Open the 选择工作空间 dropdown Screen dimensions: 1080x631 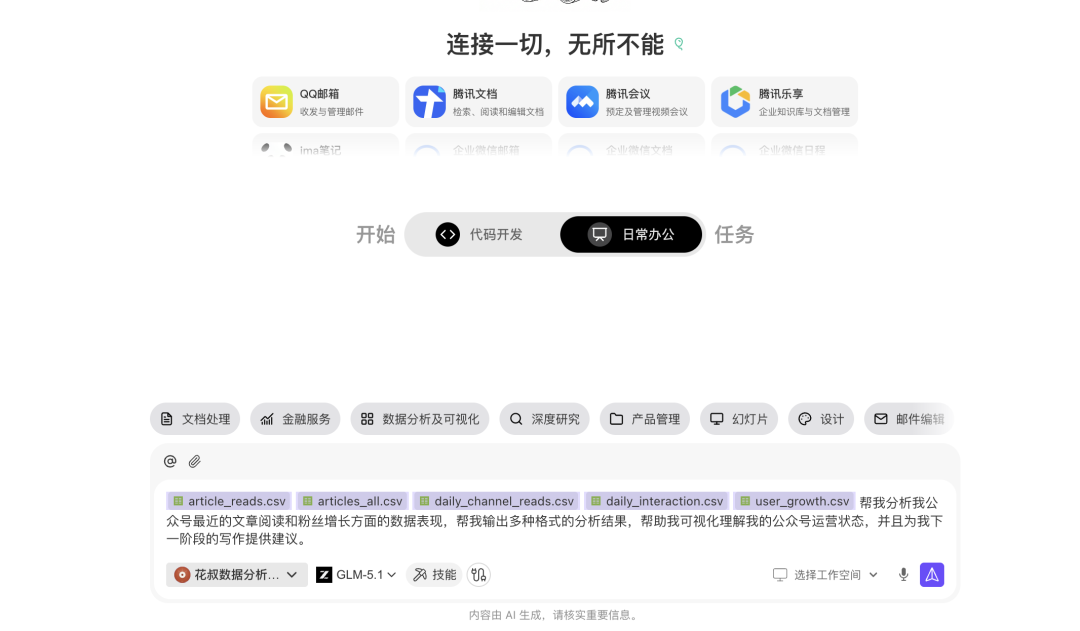coord(825,575)
